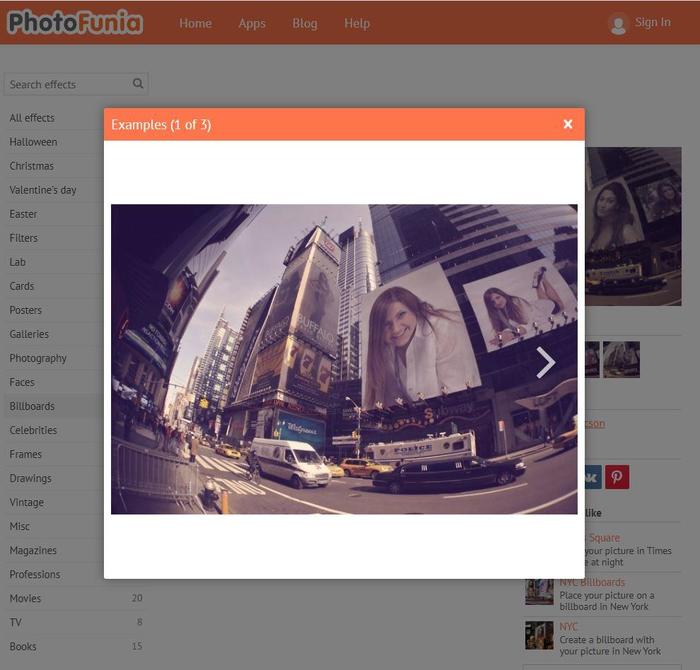Viewport: 700px width, 670px height.
Task: Focus the Search effects input field
Action: pyautogui.click(x=69, y=84)
